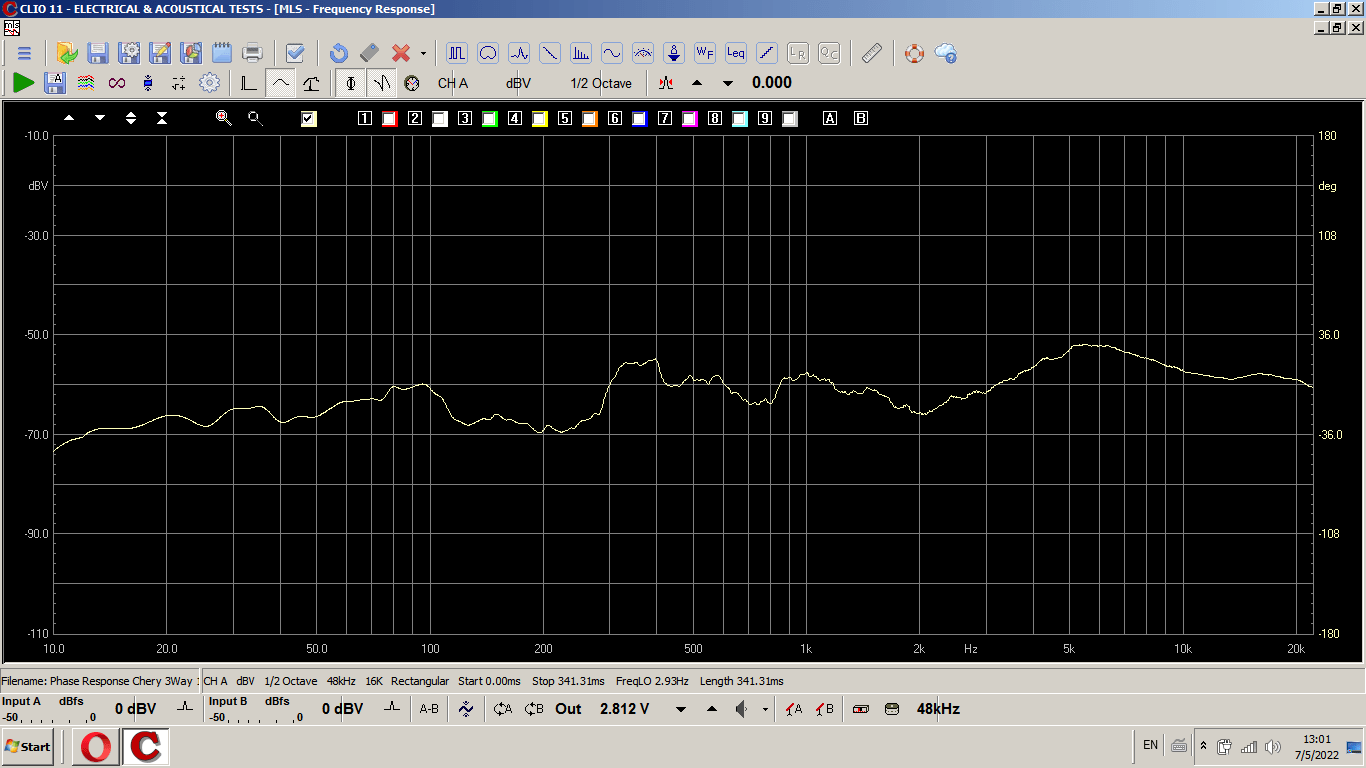Click the ruler measurement icon
Viewport: 1366px width, 768px height.
(x=872, y=53)
